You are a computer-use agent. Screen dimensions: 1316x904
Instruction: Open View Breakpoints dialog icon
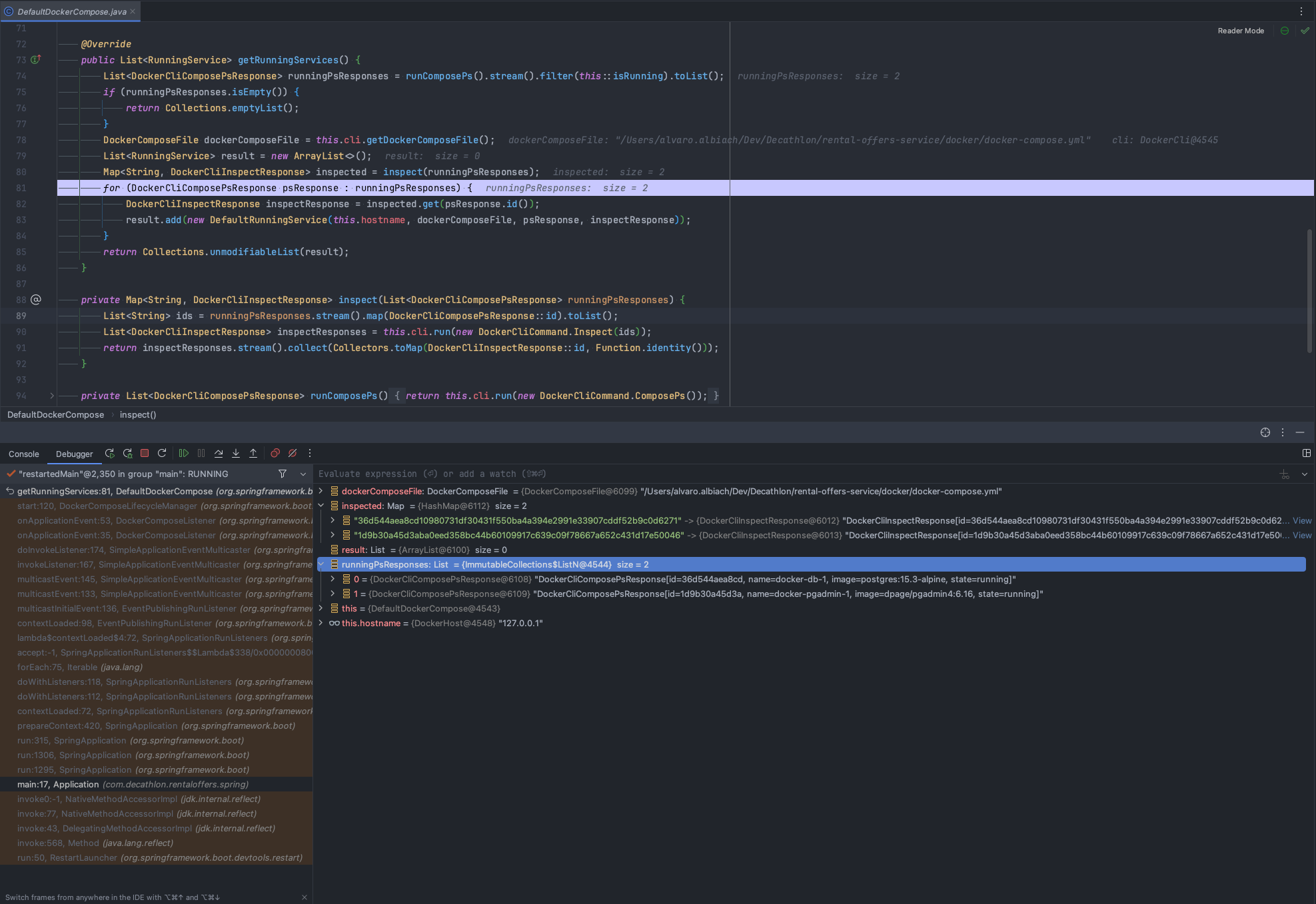point(275,453)
